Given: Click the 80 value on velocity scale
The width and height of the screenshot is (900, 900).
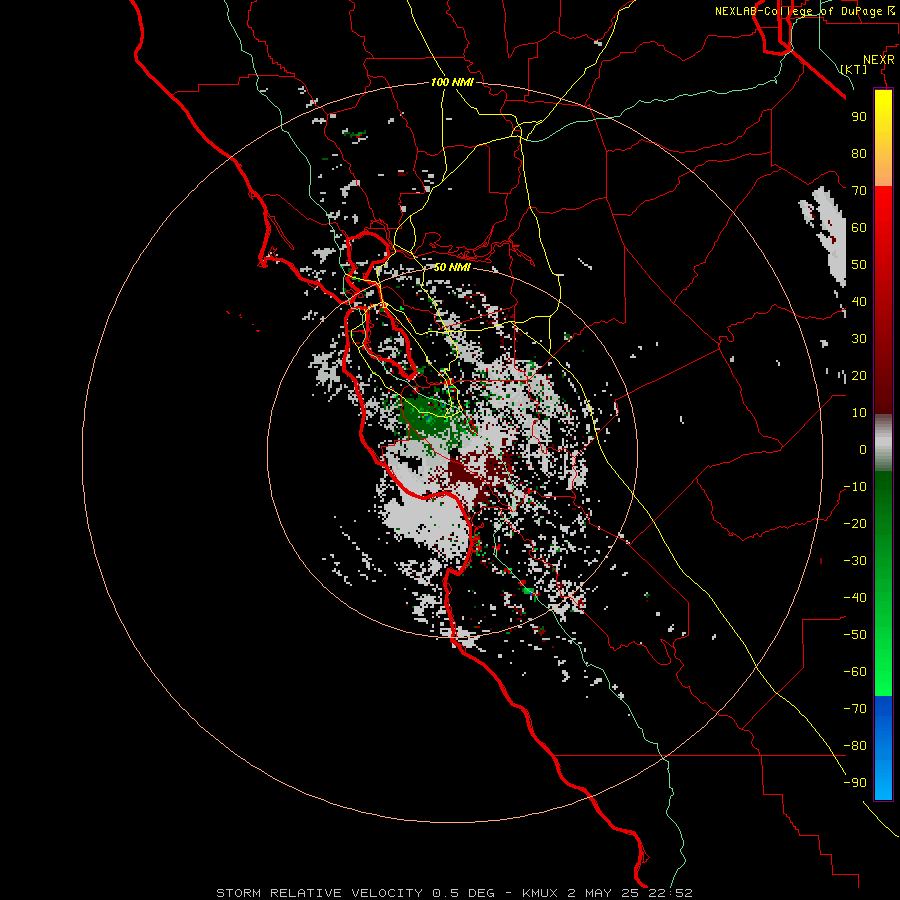Looking at the screenshot, I should 859,153.
